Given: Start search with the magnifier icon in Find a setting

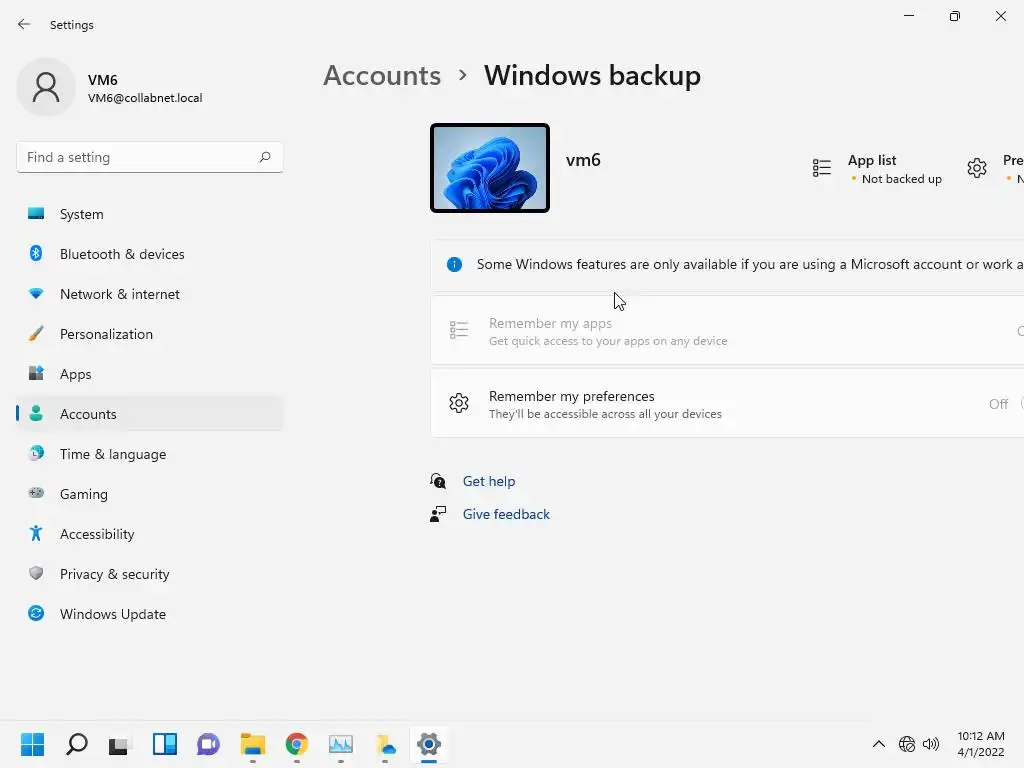Looking at the screenshot, I should coord(264,157).
